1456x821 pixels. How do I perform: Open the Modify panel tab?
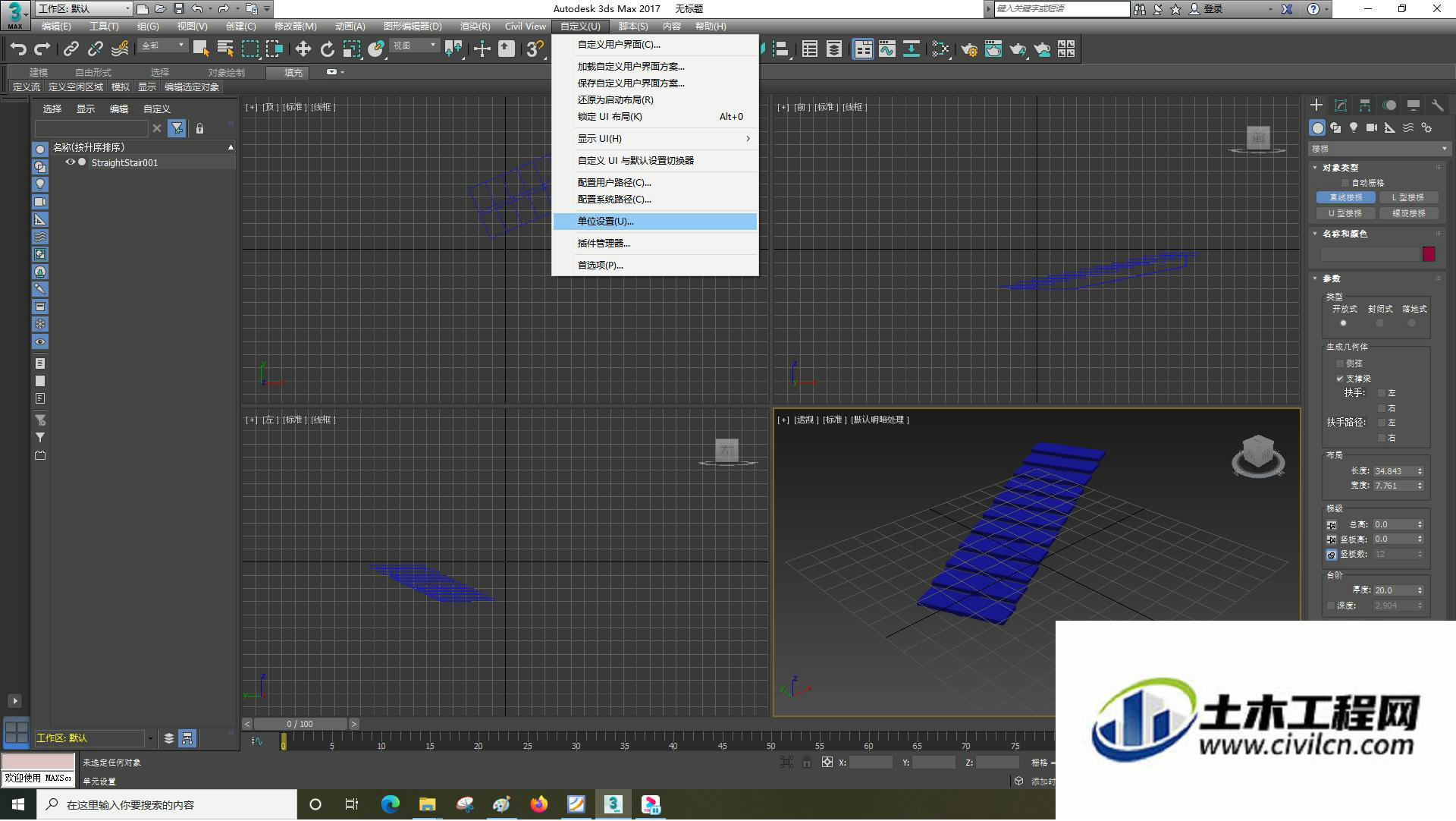1341,105
